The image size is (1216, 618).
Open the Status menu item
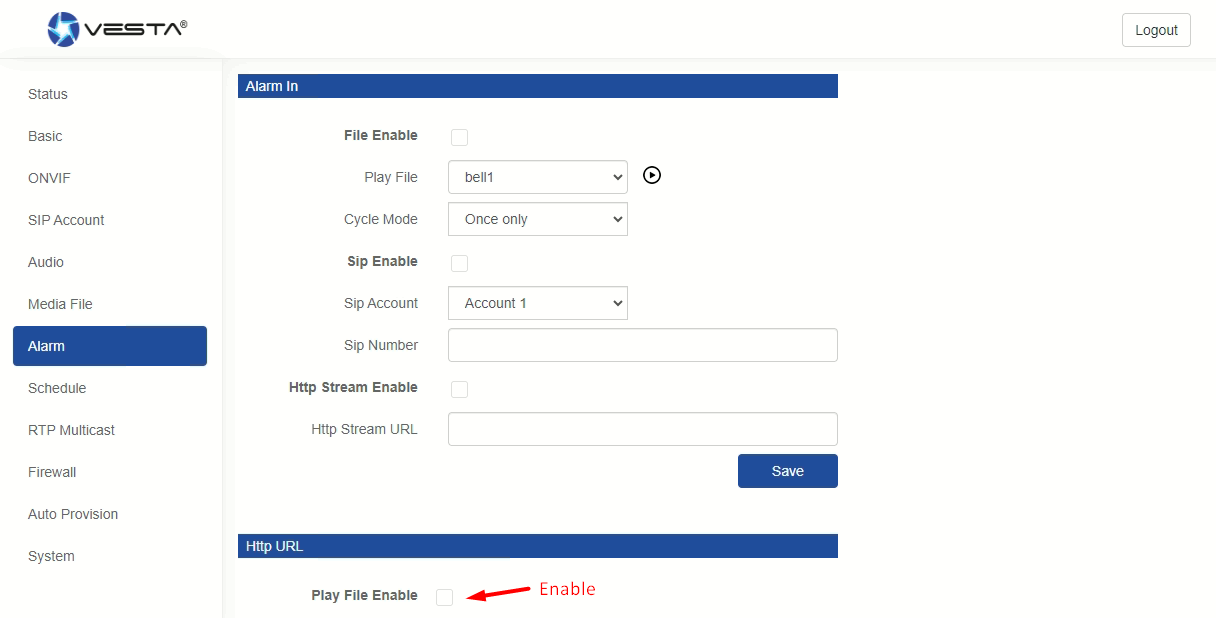(x=48, y=94)
